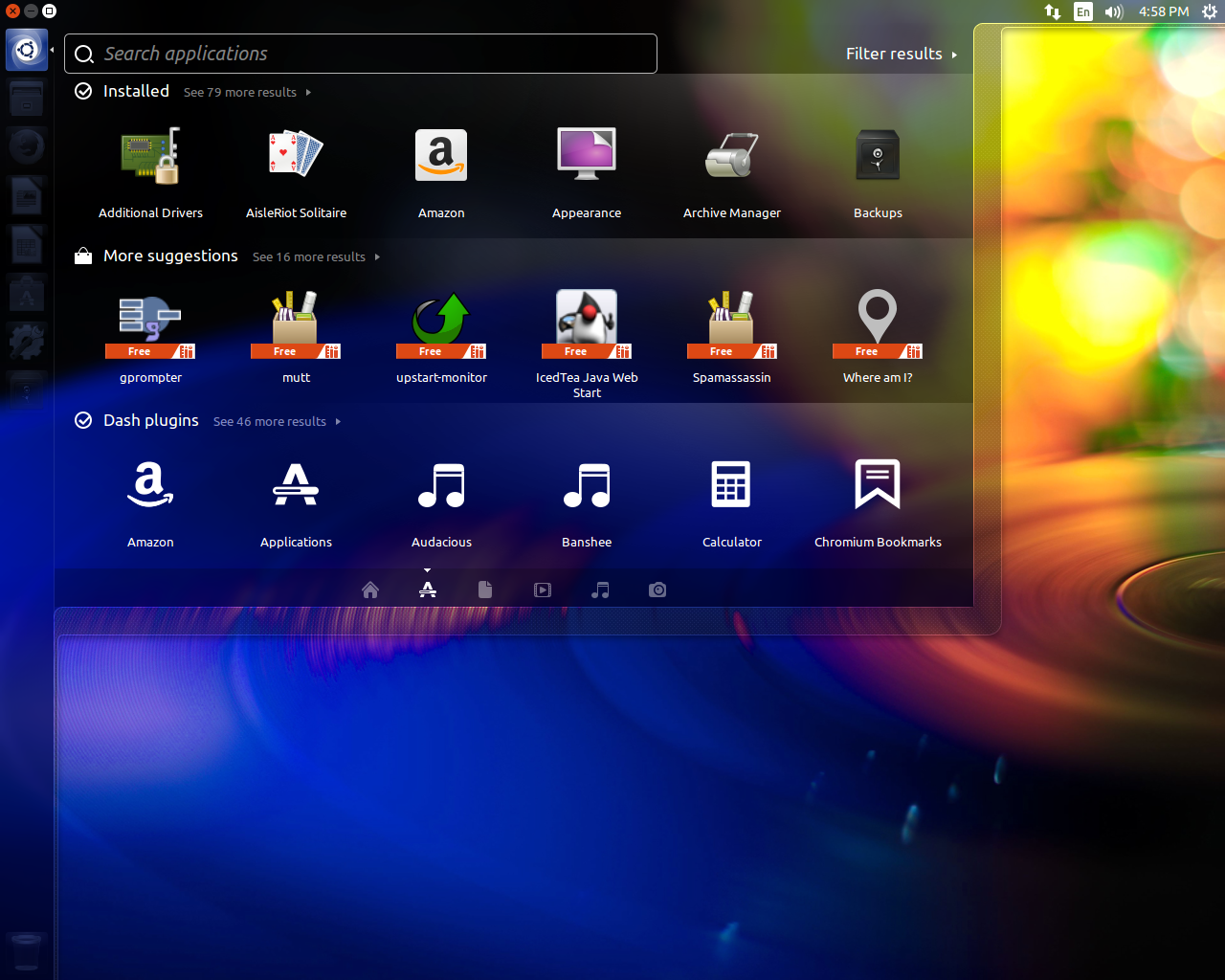1225x980 pixels.
Task: Click the Dash plugins header
Action: (x=151, y=420)
